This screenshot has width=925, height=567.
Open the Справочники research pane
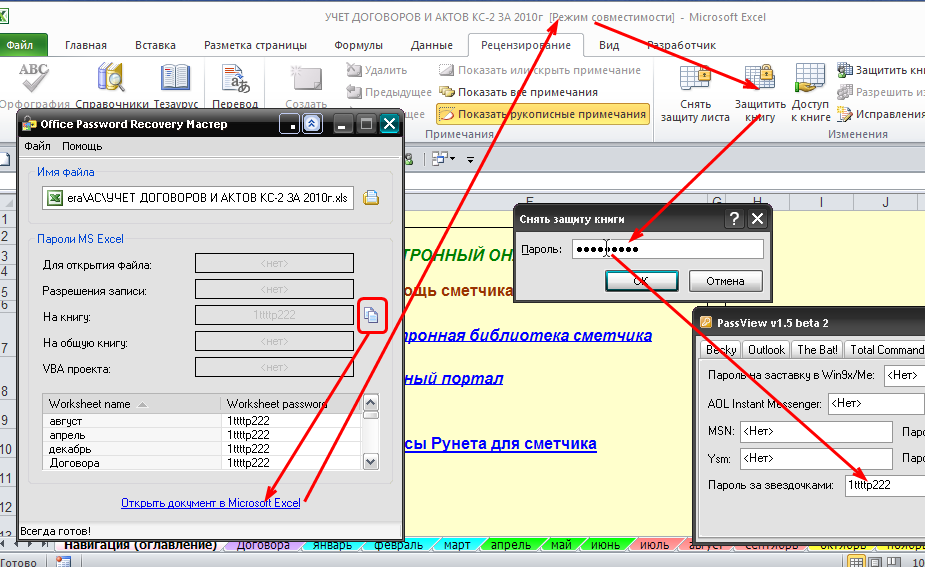click(x=112, y=86)
